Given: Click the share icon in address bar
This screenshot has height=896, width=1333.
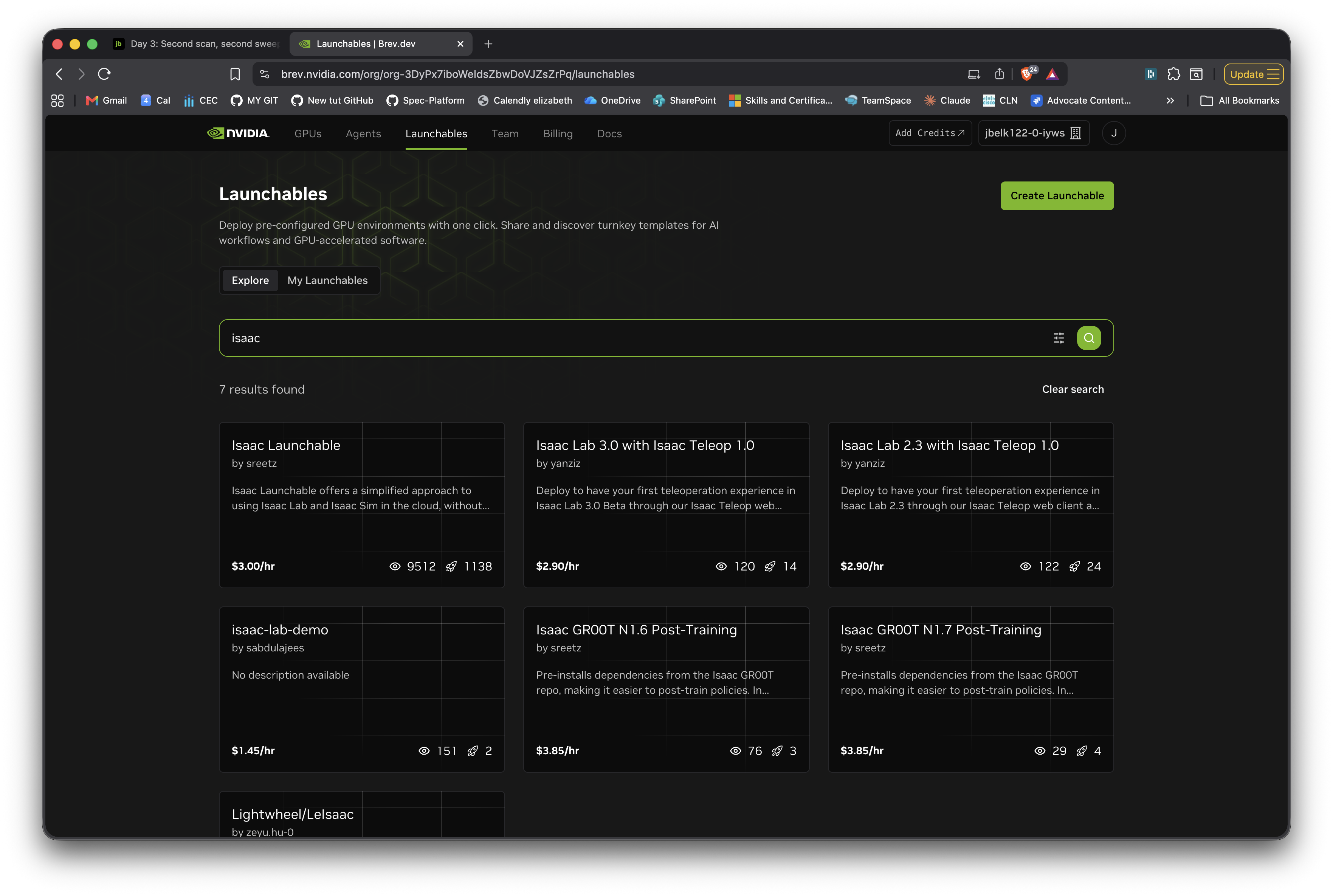Looking at the screenshot, I should [x=999, y=74].
